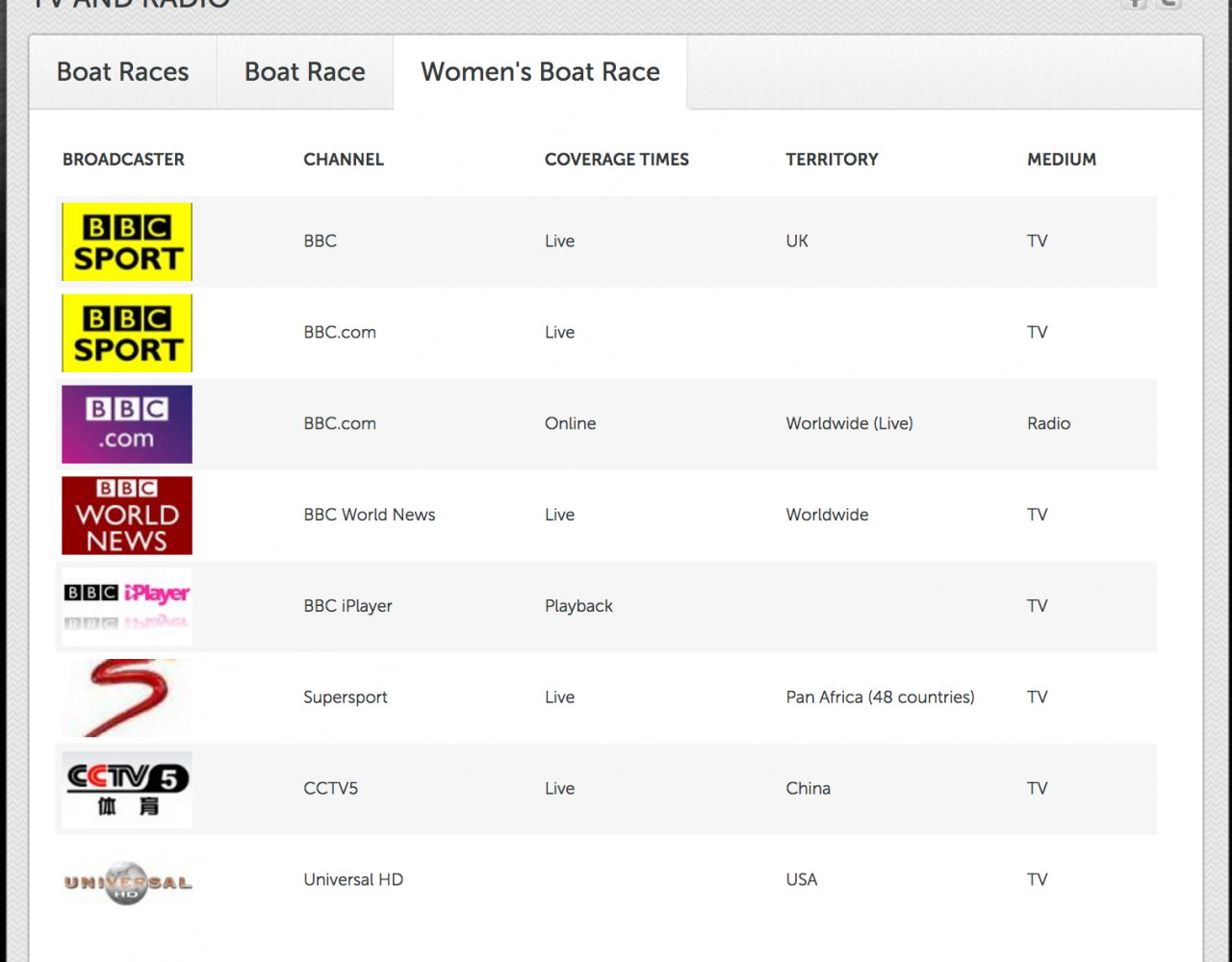The height and width of the screenshot is (962, 1232).
Task: Open the Boat Race tab
Action: [x=305, y=72]
